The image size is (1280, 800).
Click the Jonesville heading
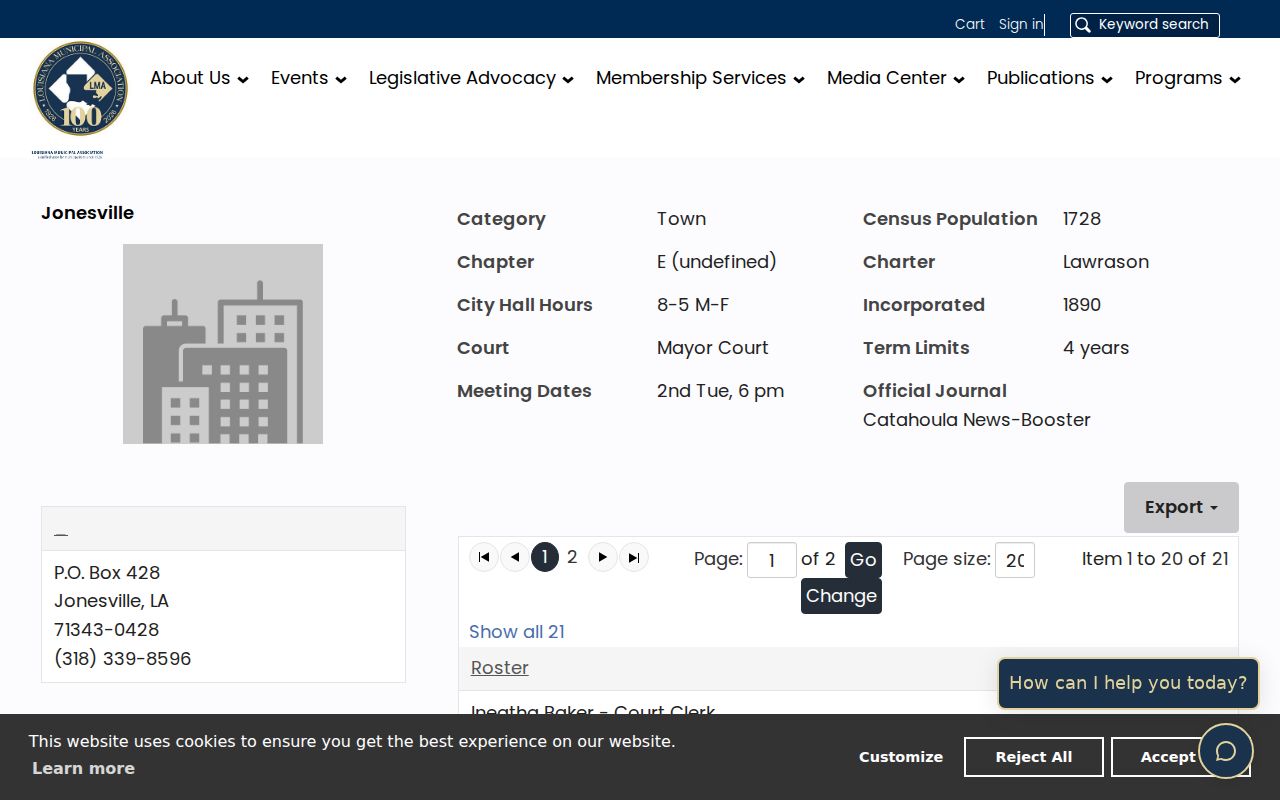[x=88, y=213]
